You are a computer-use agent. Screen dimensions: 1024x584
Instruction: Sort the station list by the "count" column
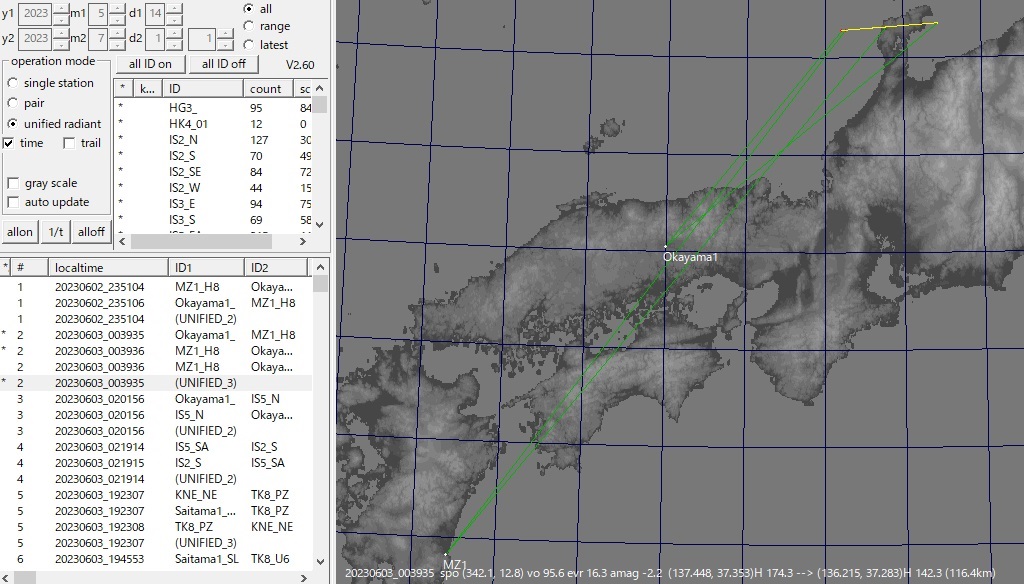pyautogui.click(x=268, y=88)
